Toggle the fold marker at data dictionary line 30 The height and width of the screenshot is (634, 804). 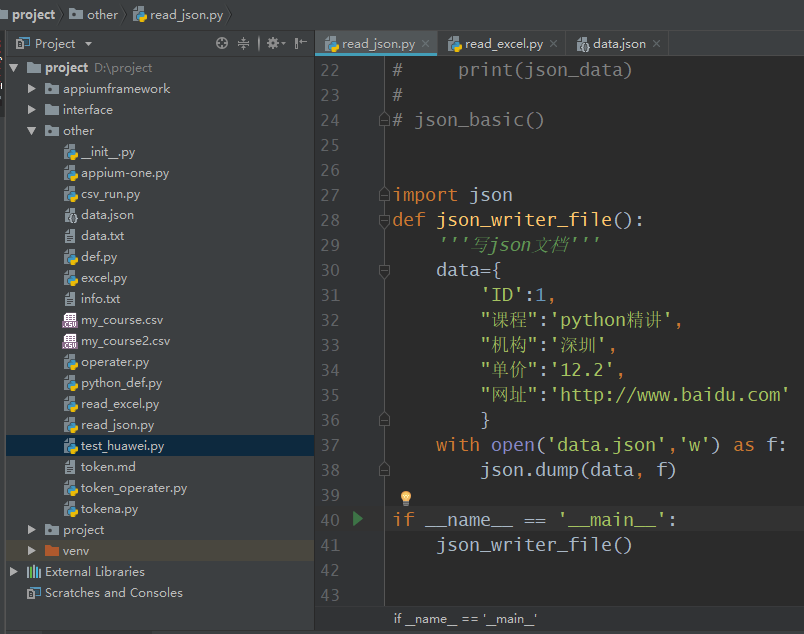(384, 270)
